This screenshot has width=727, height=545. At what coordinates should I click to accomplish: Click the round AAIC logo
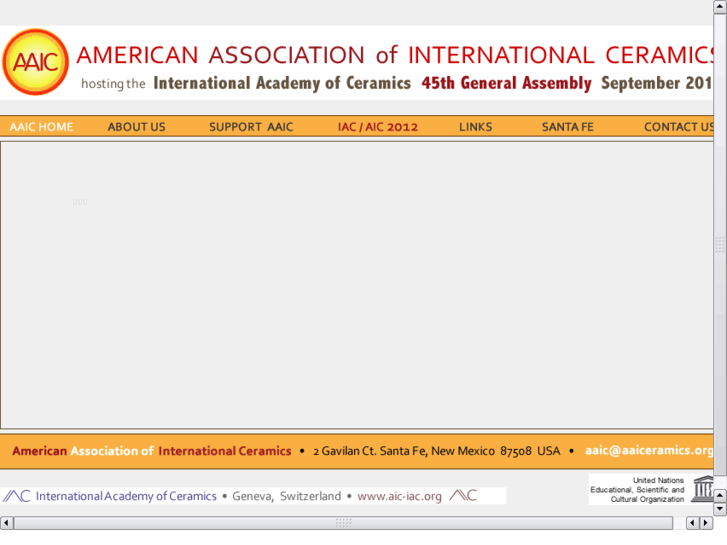(35, 62)
